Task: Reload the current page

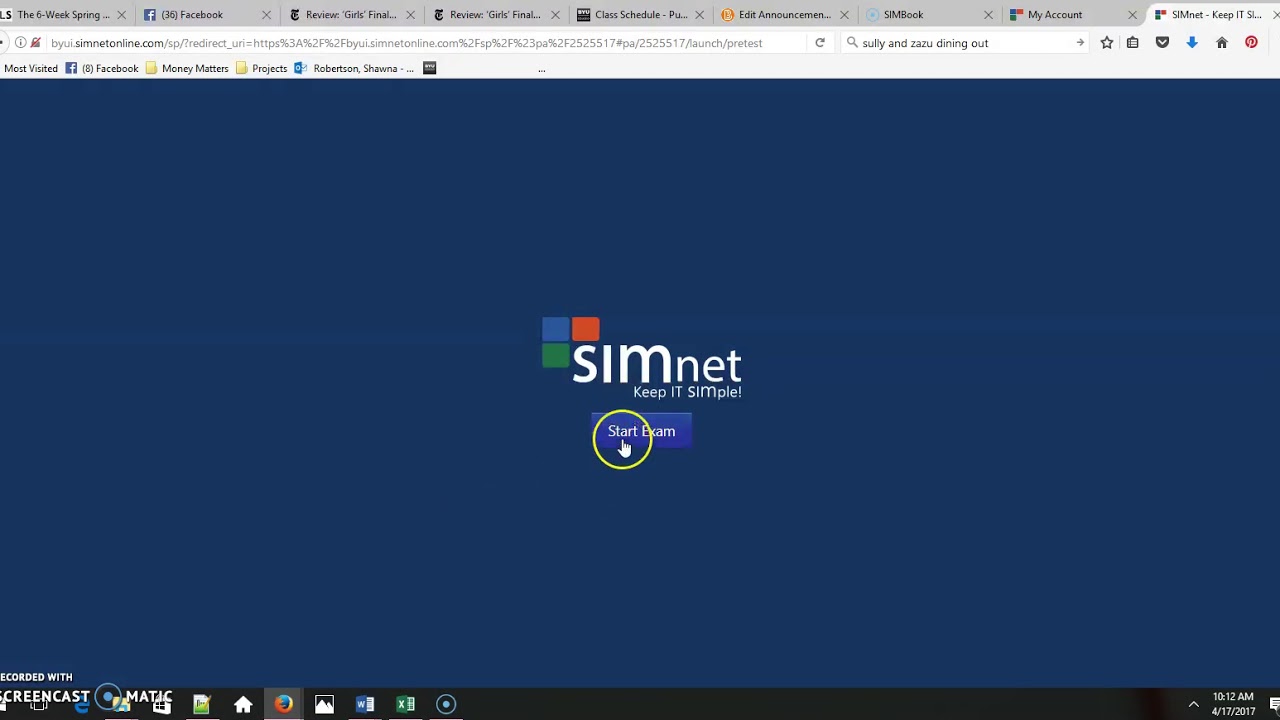Action: coord(820,43)
